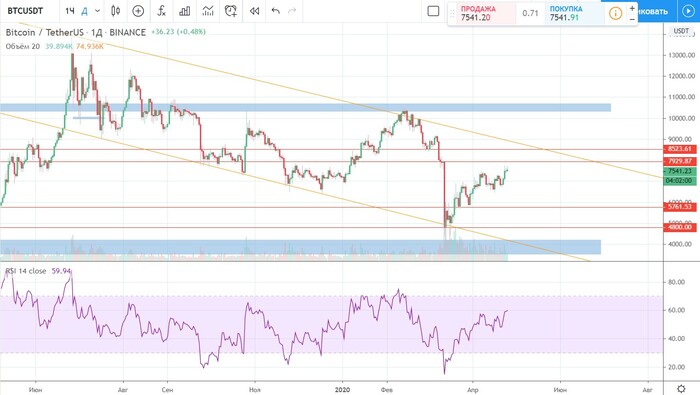
Task: Select the 1Ч hourly timeframe
Action: tap(70, 11)
